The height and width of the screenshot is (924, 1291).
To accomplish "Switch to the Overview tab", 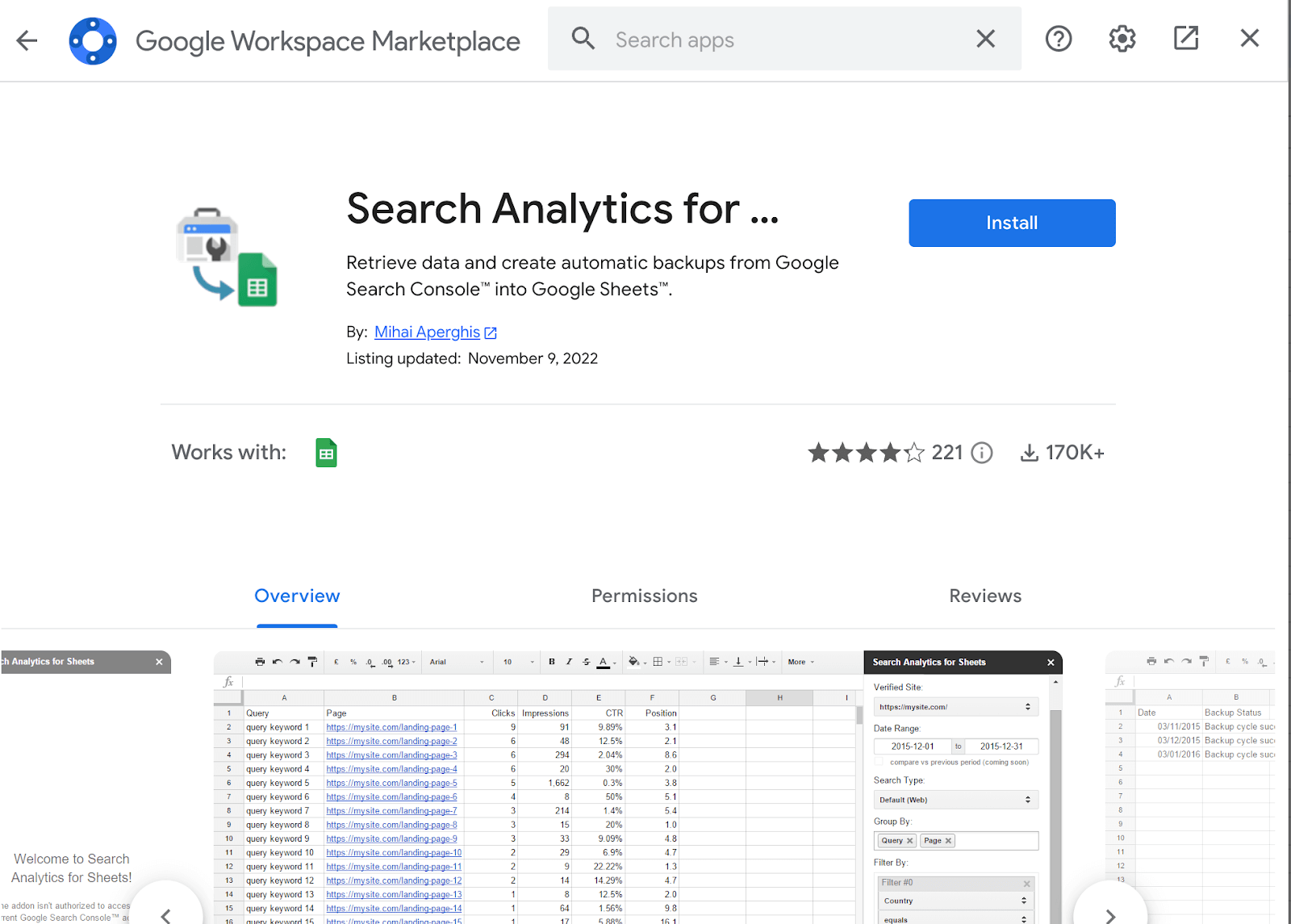I will click(x=297, y=596).
